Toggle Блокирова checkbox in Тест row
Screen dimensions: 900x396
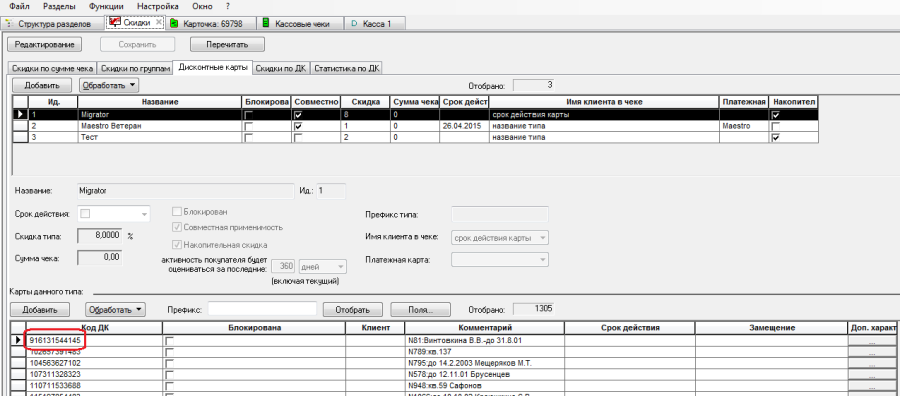248,138
